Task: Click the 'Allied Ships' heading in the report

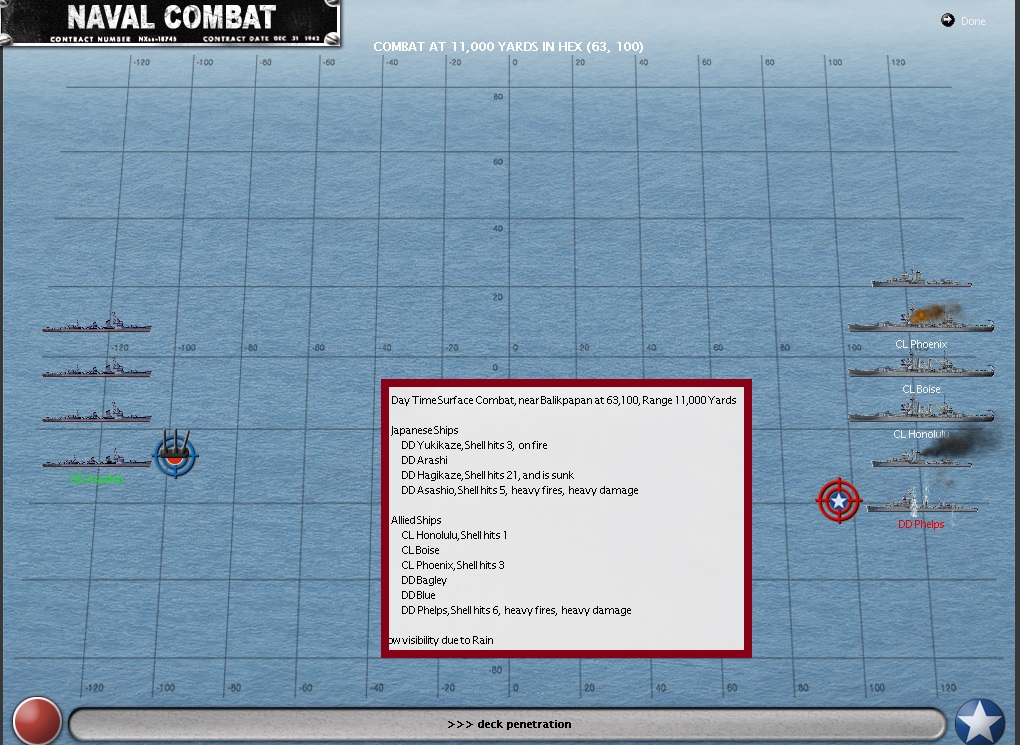Action: (416, 520)
